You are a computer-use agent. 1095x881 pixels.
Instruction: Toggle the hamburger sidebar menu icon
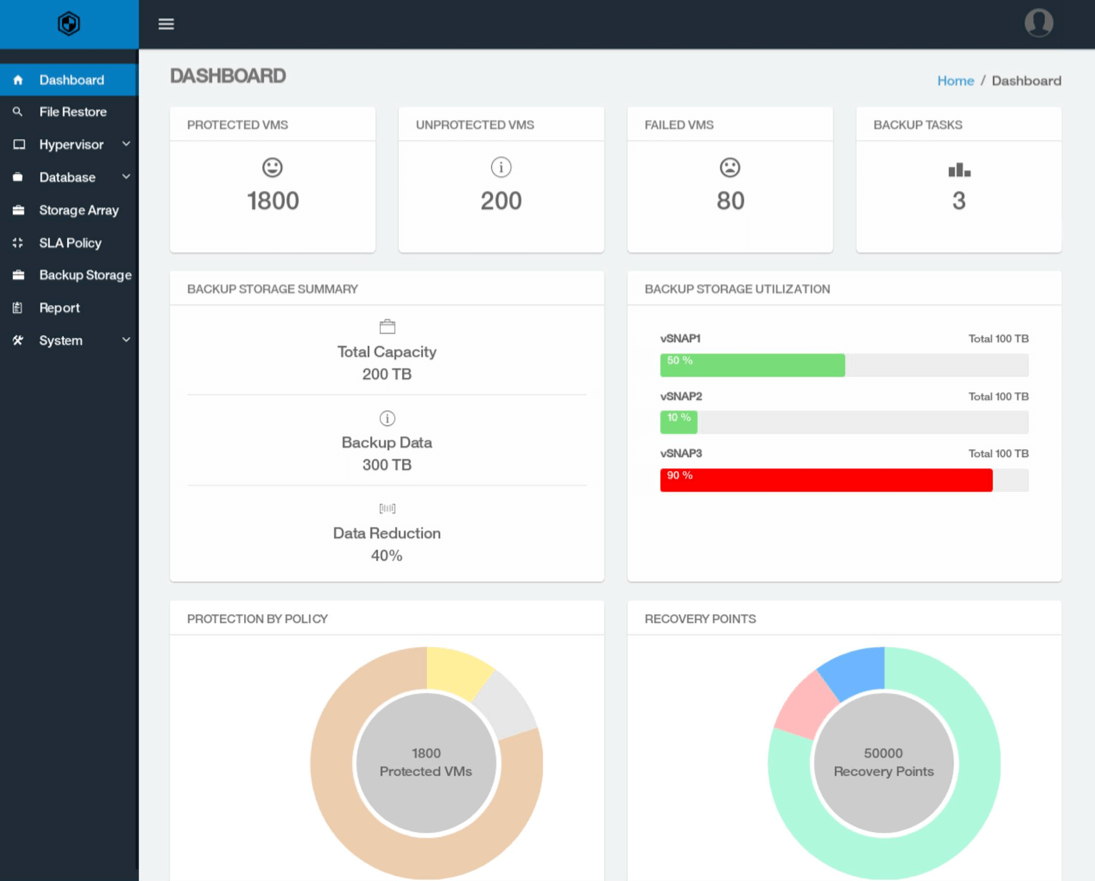(x=166, y=24)
